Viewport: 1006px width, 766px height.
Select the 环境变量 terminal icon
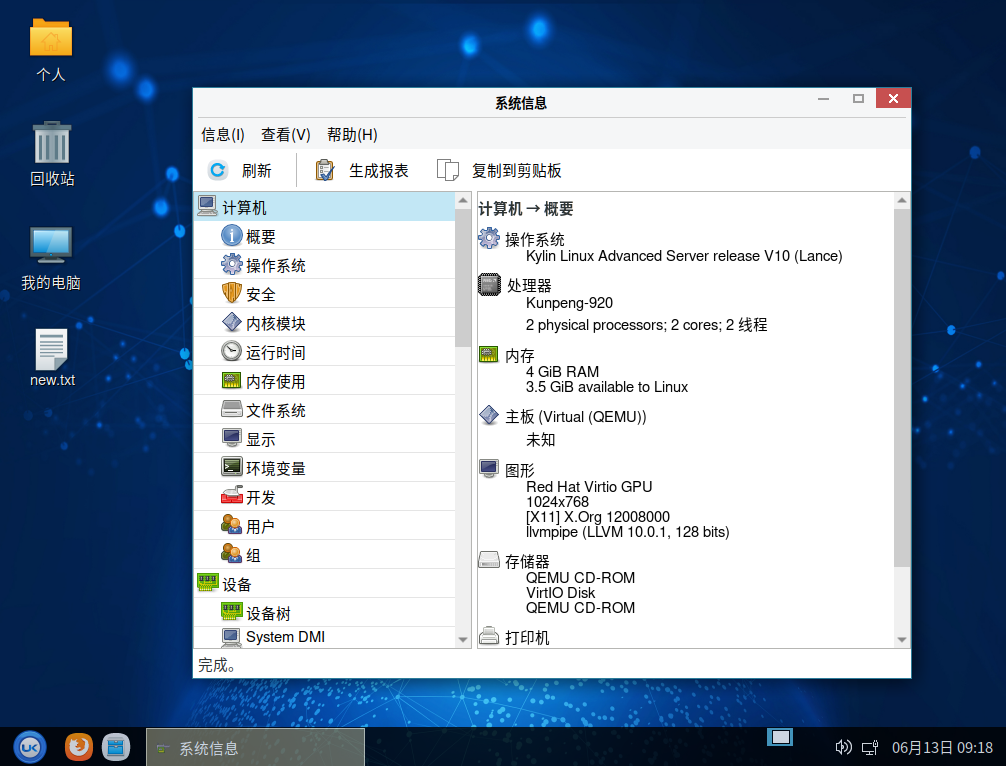point(232,466)
